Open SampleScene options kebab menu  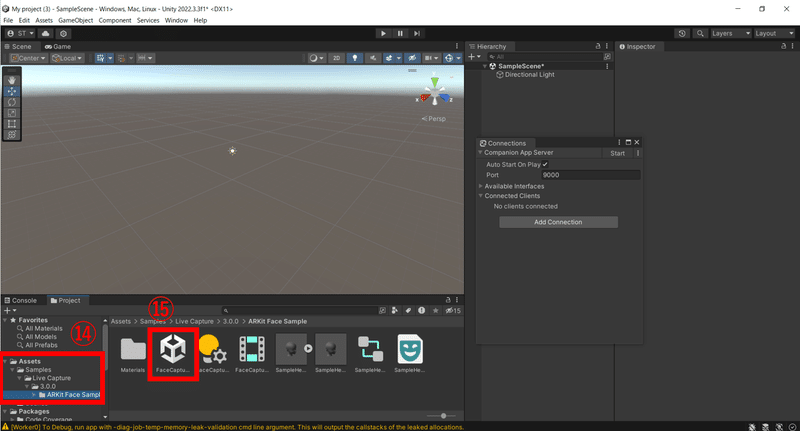[x=607, y=66]
